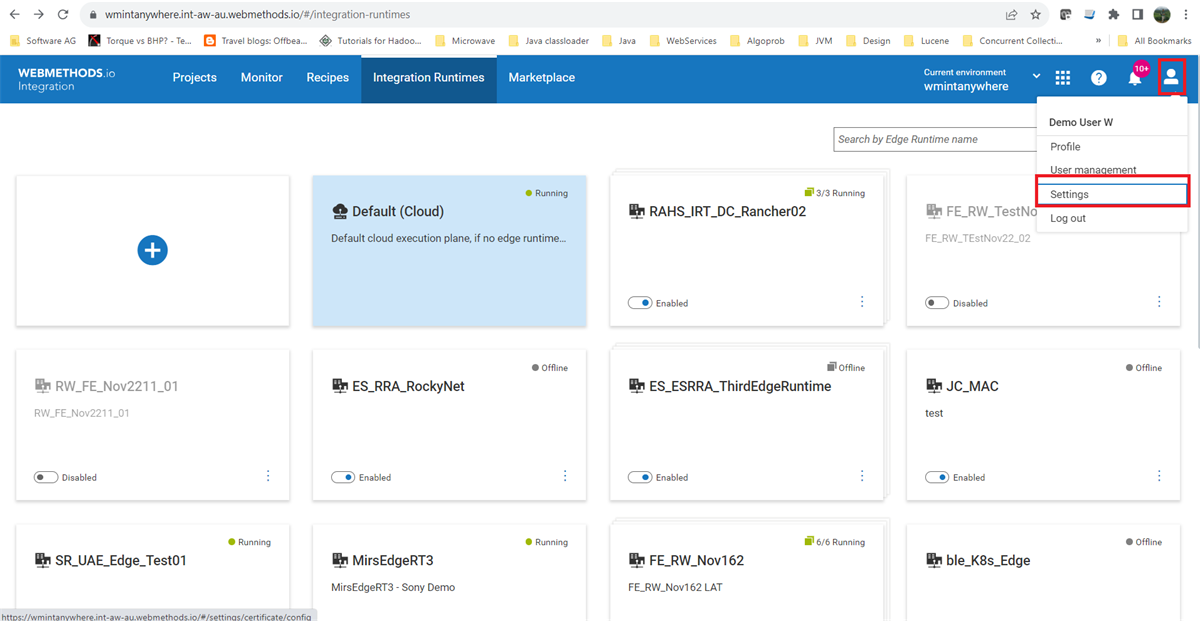Open the Marketplace tab
Image resolution: width=1200 pixels, height=621 pixels.
pos(542,78)
